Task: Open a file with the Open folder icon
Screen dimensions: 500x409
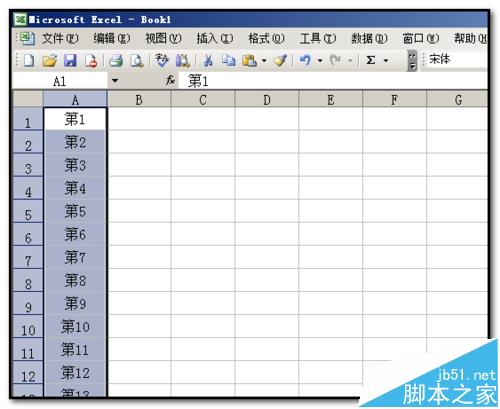Action: pos(50,61)
